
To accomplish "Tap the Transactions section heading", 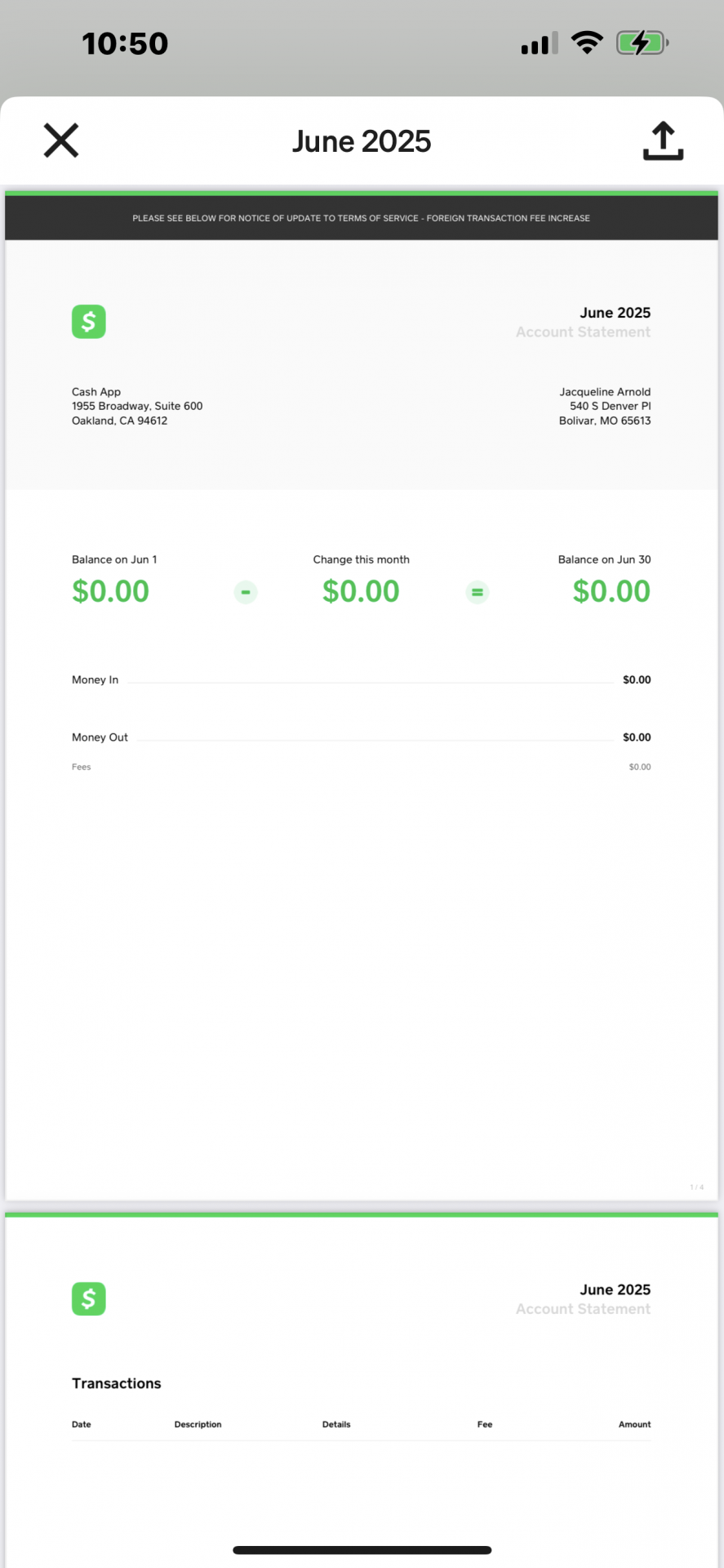I will coord(117,1383).
